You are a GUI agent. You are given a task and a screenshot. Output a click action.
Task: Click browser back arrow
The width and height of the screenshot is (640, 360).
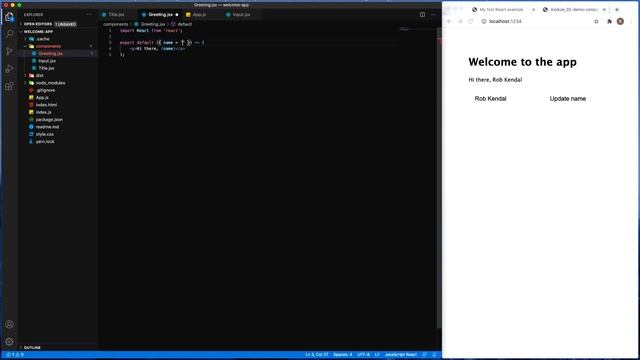coord(449,21)
